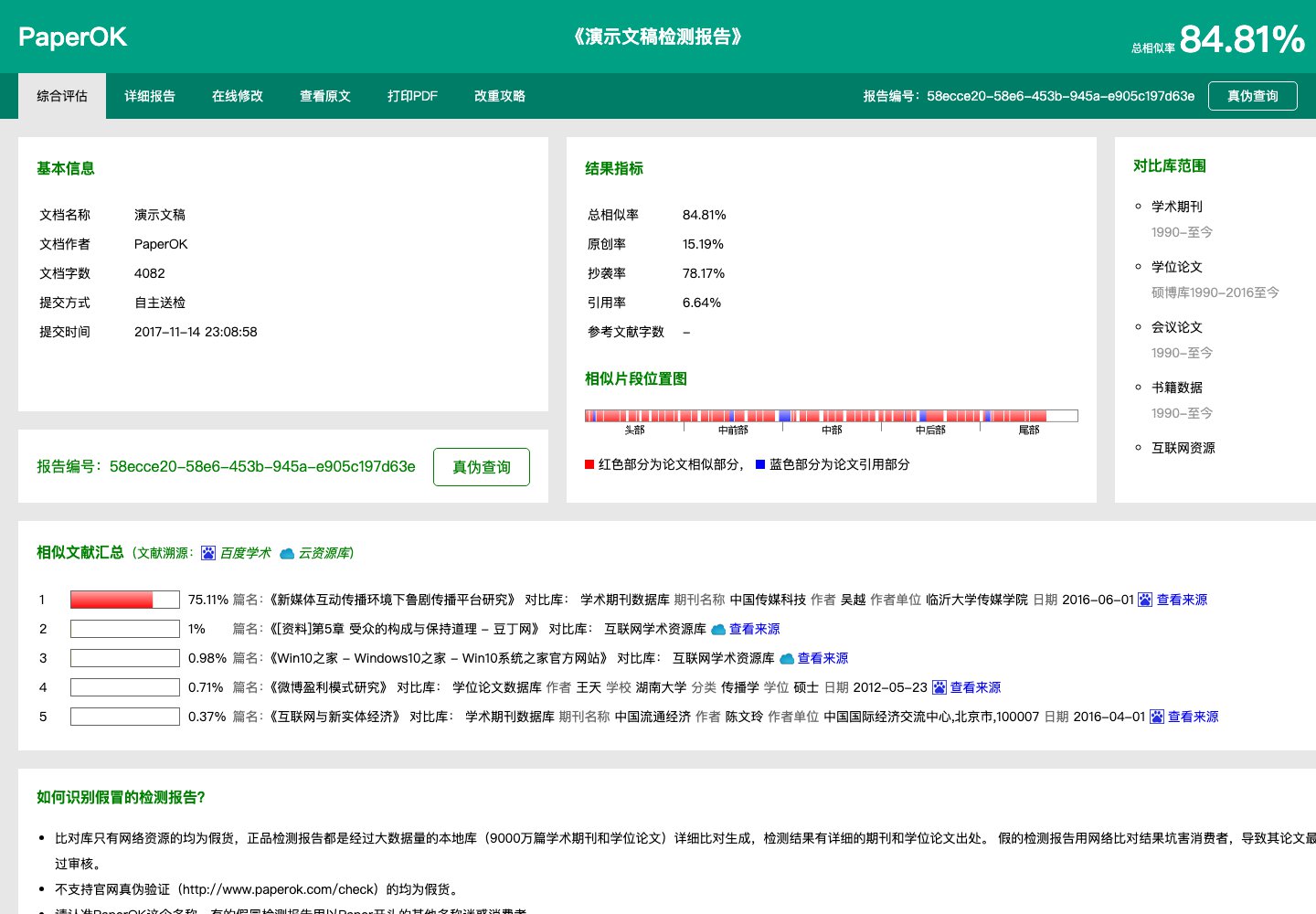
Task: Click the Baidu paw icon in row 1
Action: click(x=1145, y=600)
